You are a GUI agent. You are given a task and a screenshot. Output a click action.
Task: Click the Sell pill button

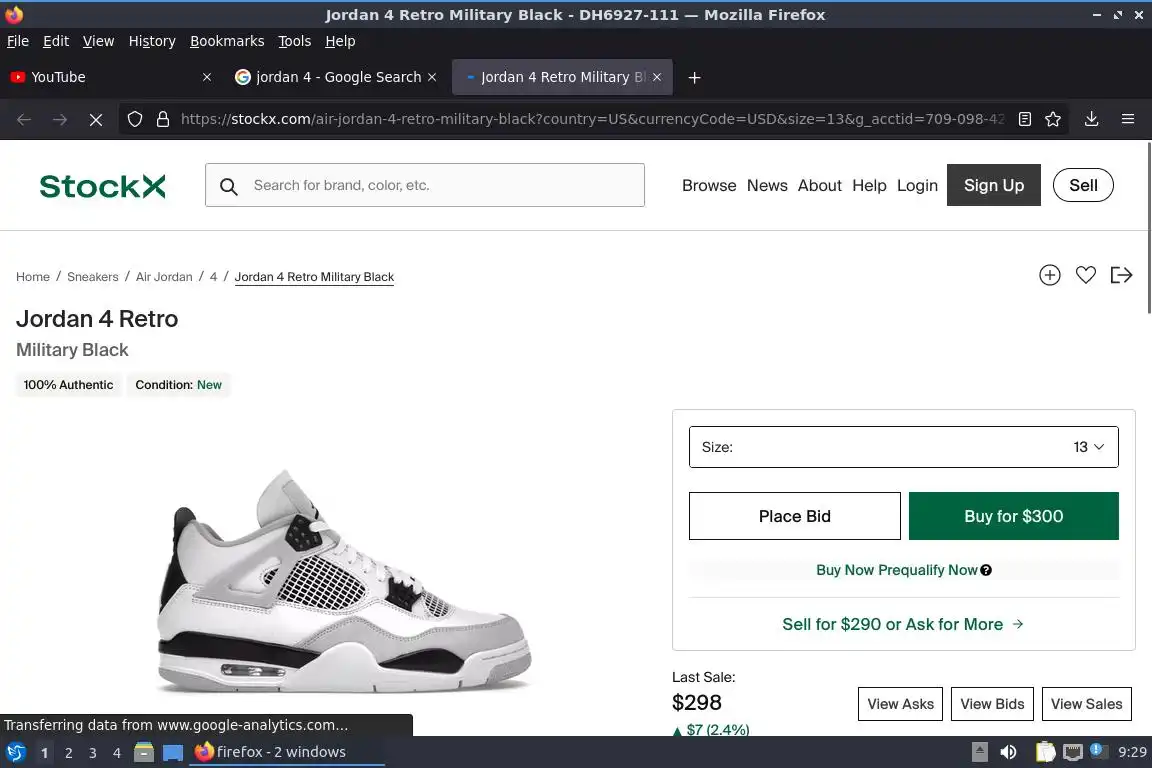pyautogui.click(x=1083, y=185)
